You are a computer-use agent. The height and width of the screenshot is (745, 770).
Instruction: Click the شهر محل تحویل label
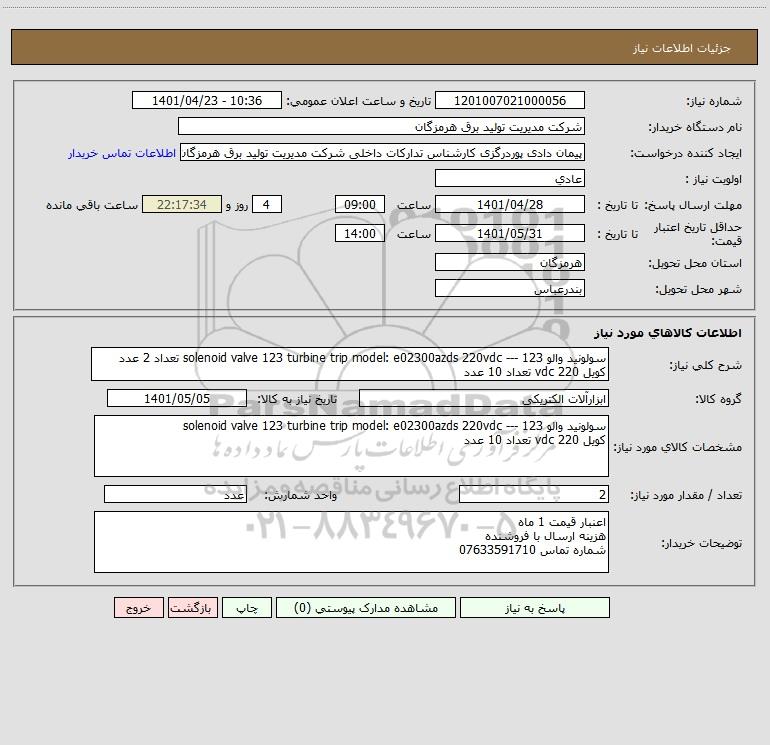coord(699,289)
